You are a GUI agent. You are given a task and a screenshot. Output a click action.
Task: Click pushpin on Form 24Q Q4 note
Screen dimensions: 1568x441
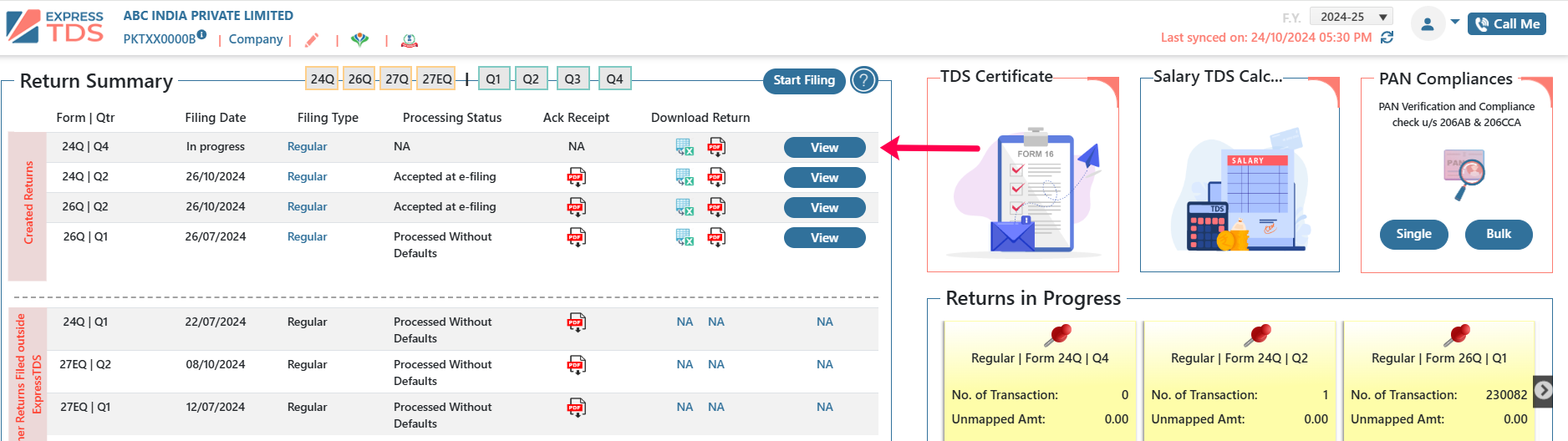[x=1058, y=335]
